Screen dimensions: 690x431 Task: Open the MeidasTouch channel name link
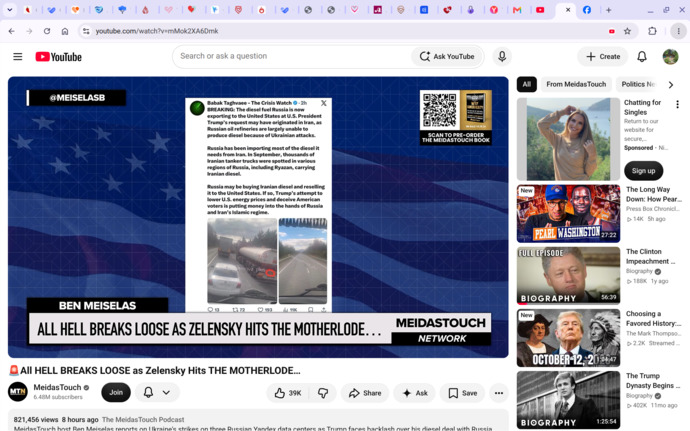(58, 387)
